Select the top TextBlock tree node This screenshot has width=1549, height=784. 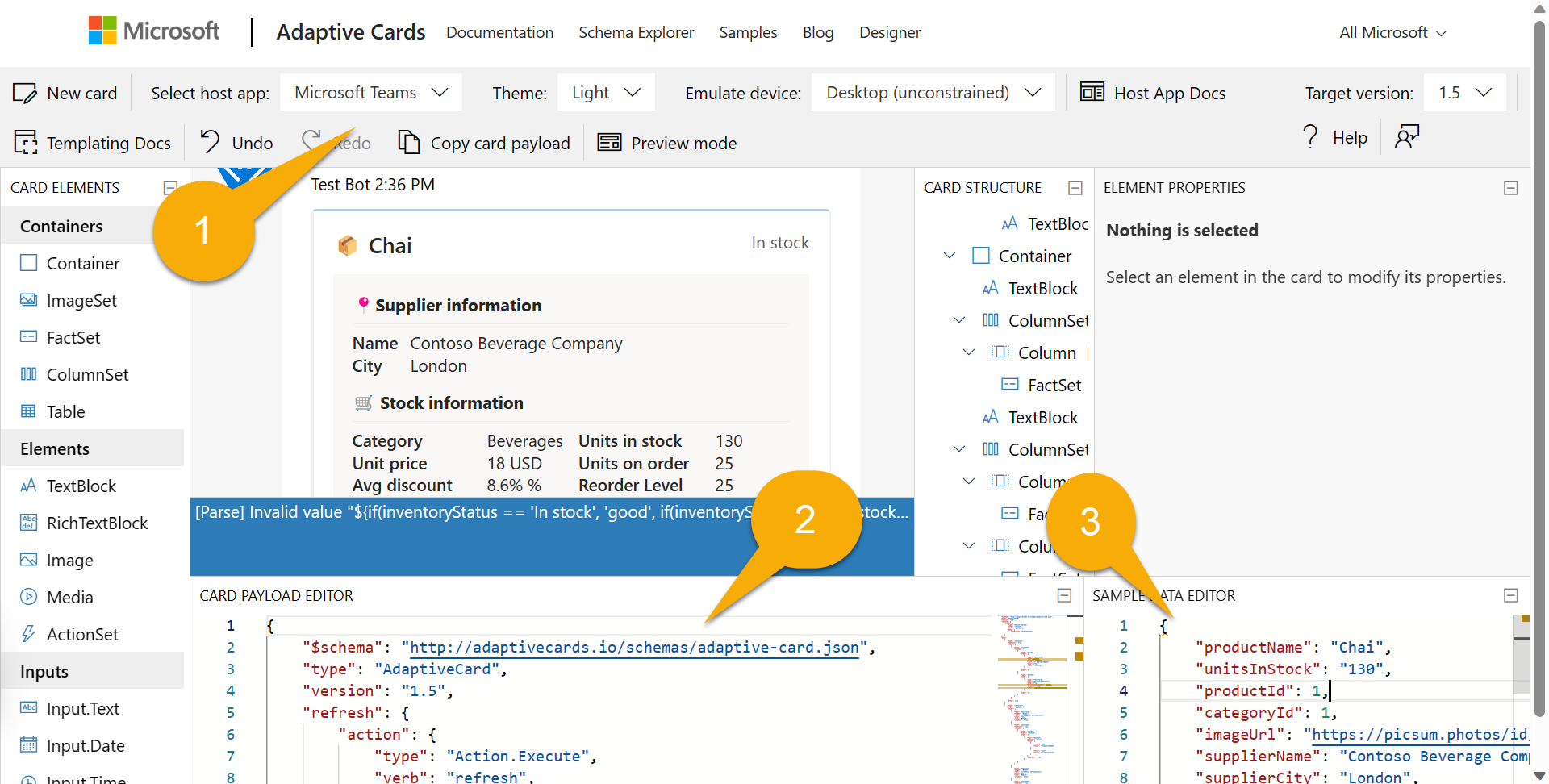coord(1045,223)
